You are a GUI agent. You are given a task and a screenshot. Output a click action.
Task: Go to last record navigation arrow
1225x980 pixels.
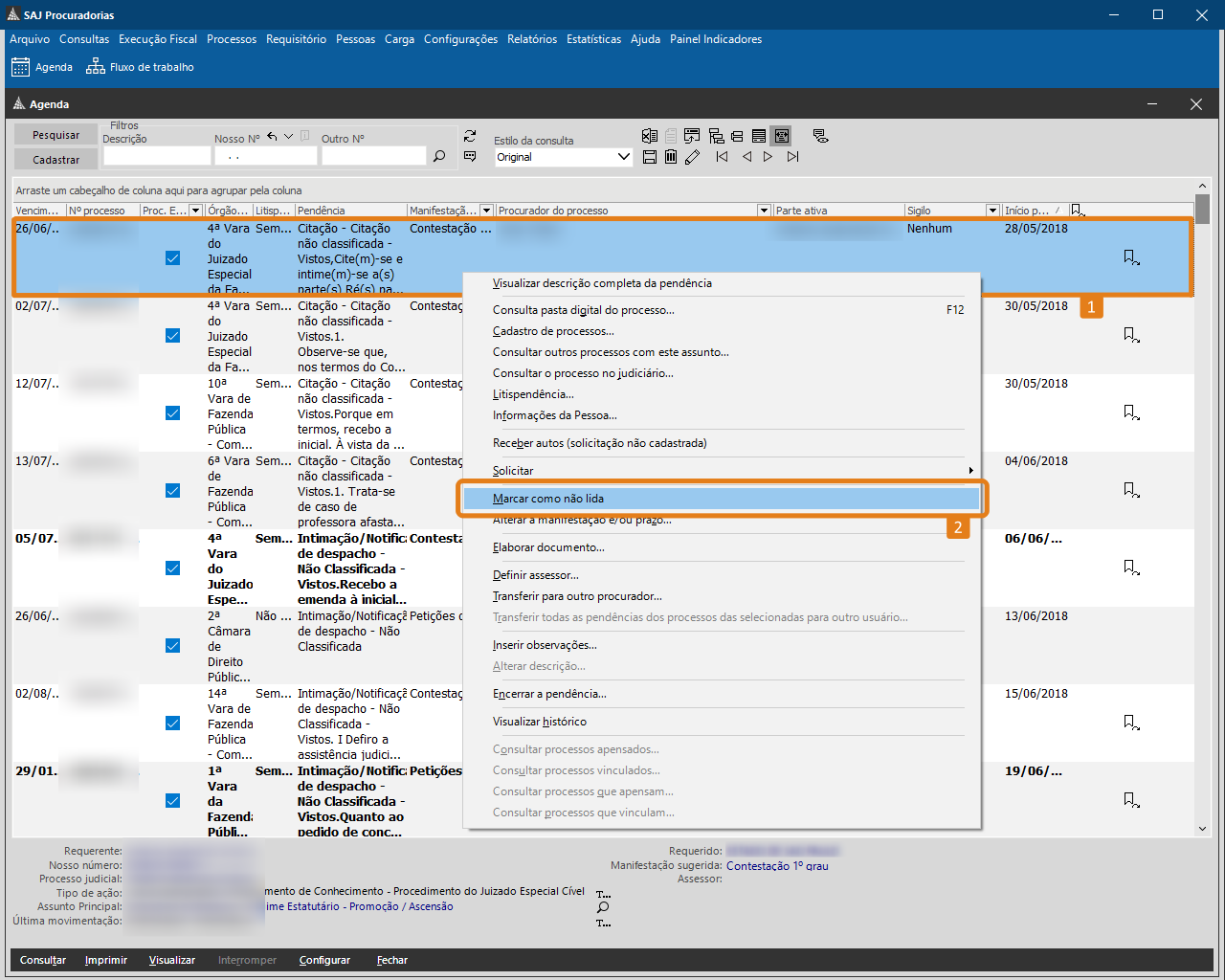(x=792, y=157)
